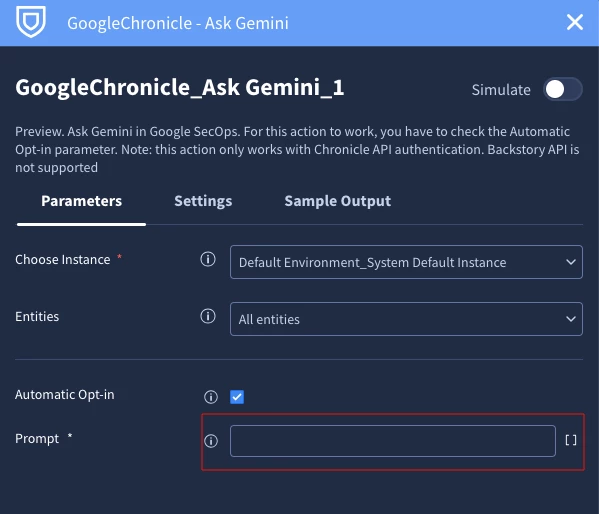The image size is (599, 514).
Task: Click the shield logo in the header
Action: [31, 21]
